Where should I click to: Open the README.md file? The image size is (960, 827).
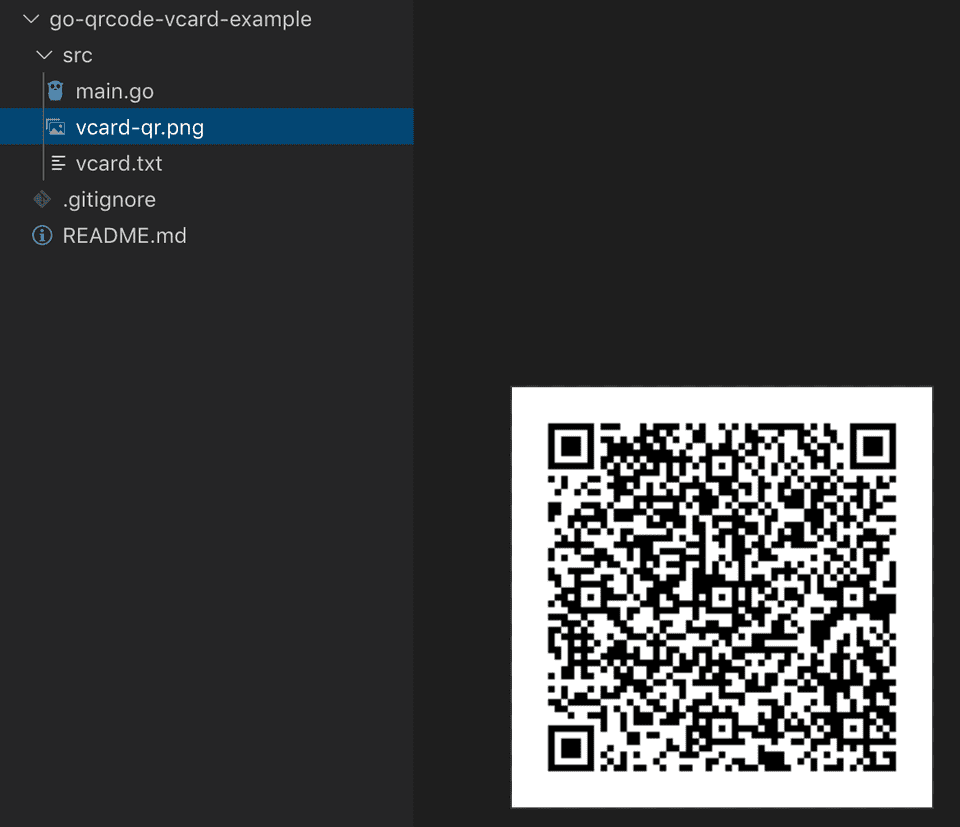(124, 236)
